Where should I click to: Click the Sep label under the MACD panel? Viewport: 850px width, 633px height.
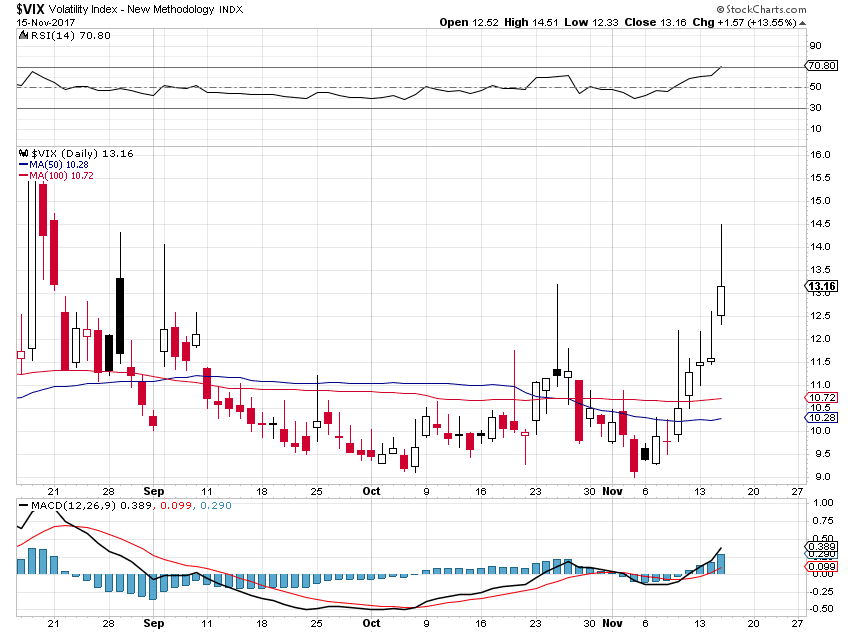(x=153, y=623)
